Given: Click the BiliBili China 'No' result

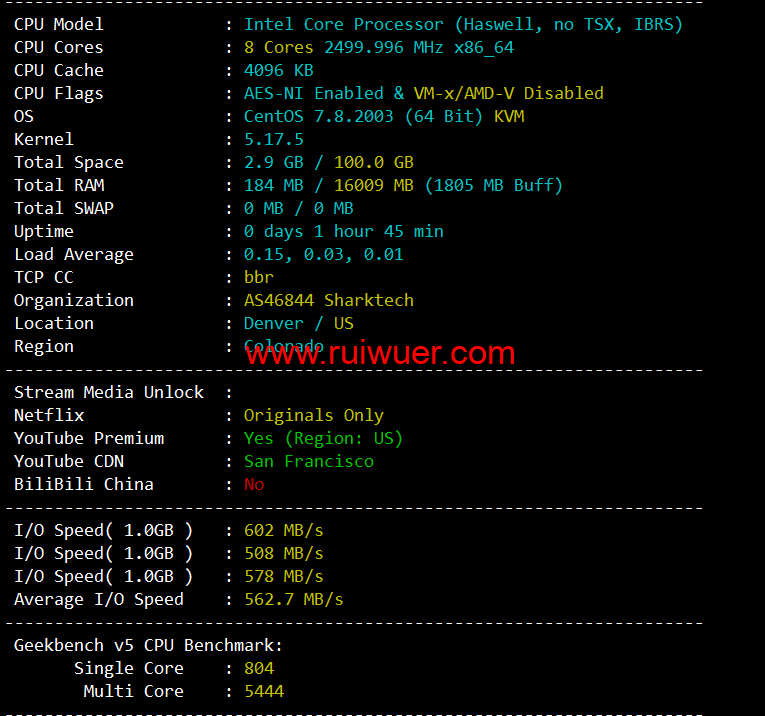Looking at the screenshot, I should (x=254, y=484).
